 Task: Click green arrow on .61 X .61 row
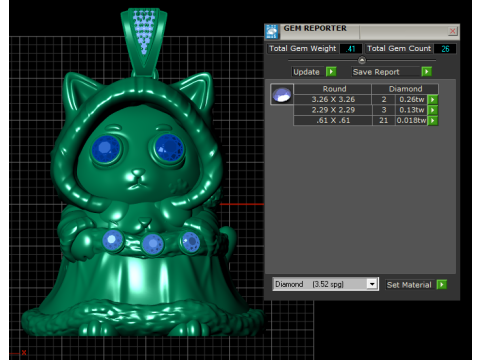coord(433,120)
